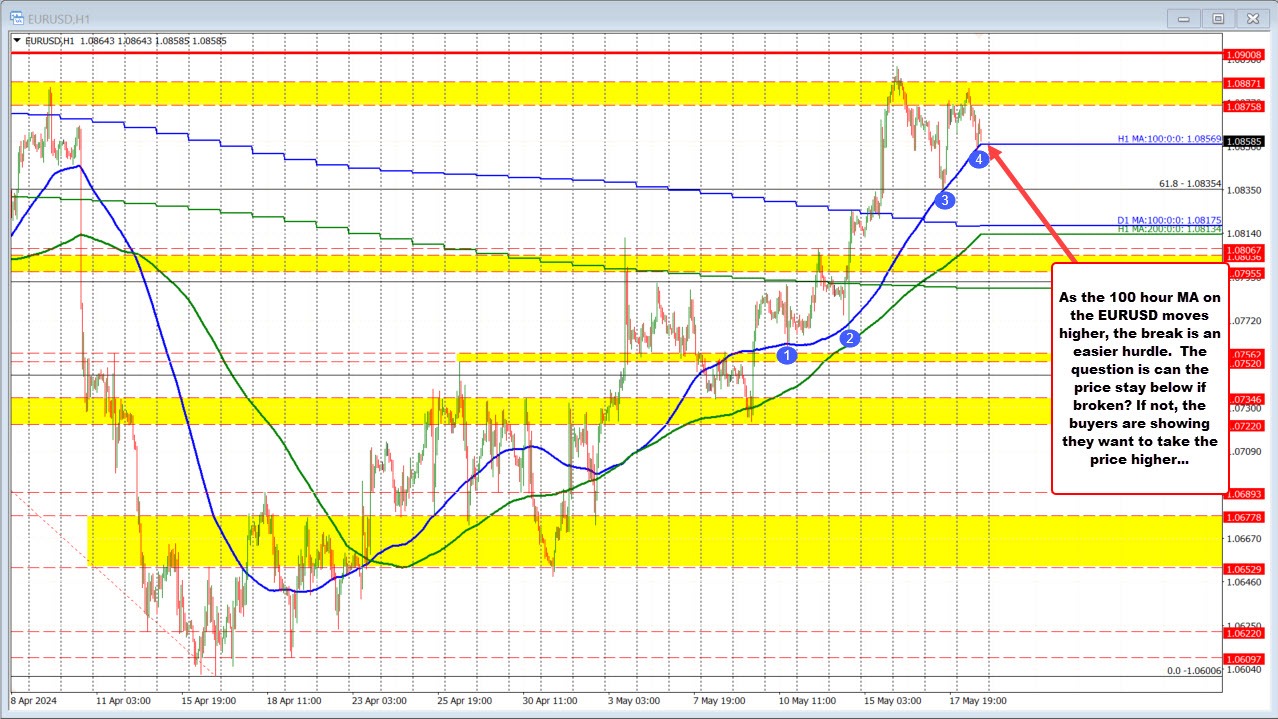Click the restore window icon

(x=1217, y=17)
